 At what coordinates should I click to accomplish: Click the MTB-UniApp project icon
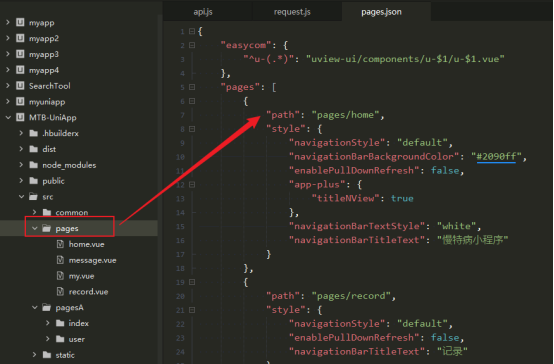20,117
